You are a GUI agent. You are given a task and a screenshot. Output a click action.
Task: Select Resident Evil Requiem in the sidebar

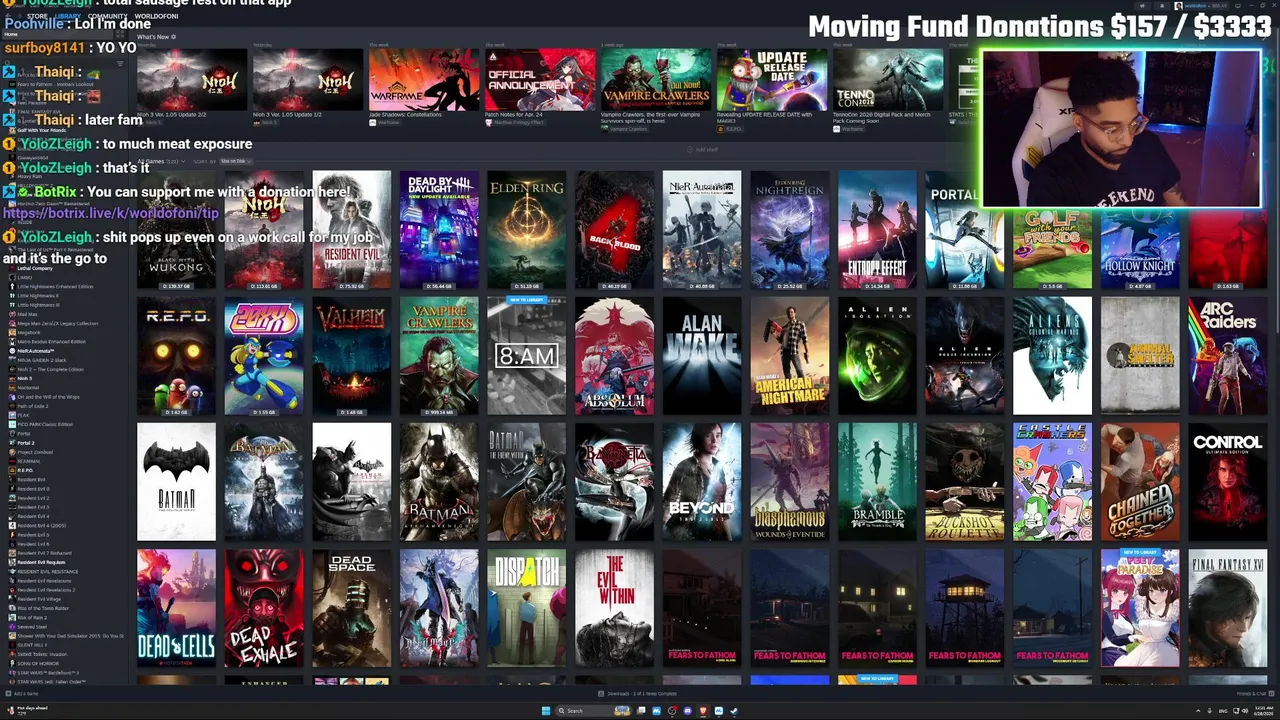44,562
